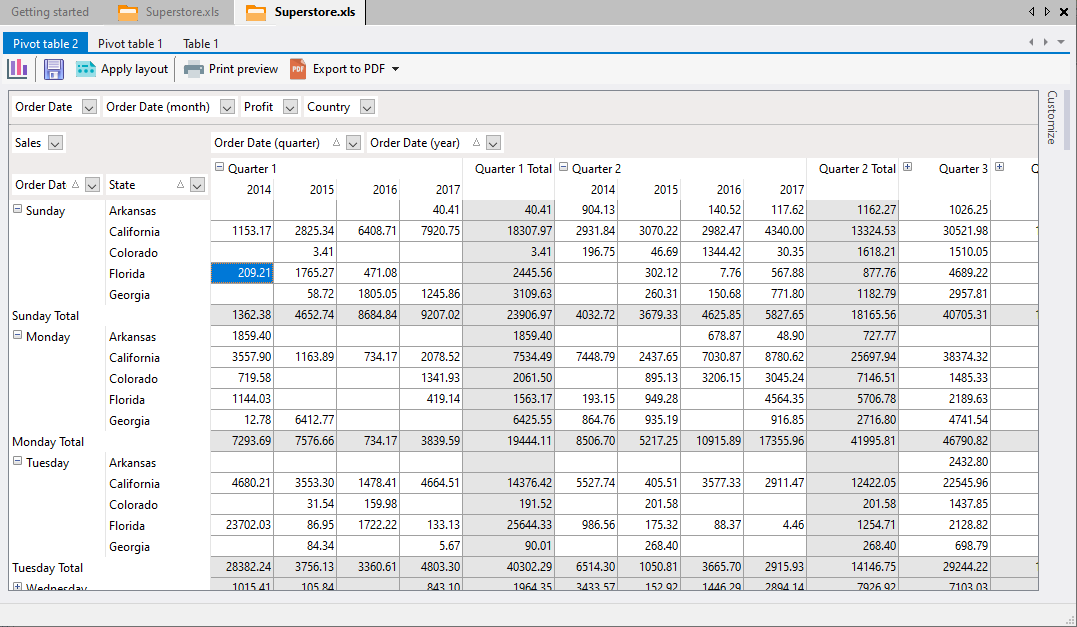This screenshot has height=627, width=1077.
Task: Click the Apply layout icon
Action: point(86,69)
